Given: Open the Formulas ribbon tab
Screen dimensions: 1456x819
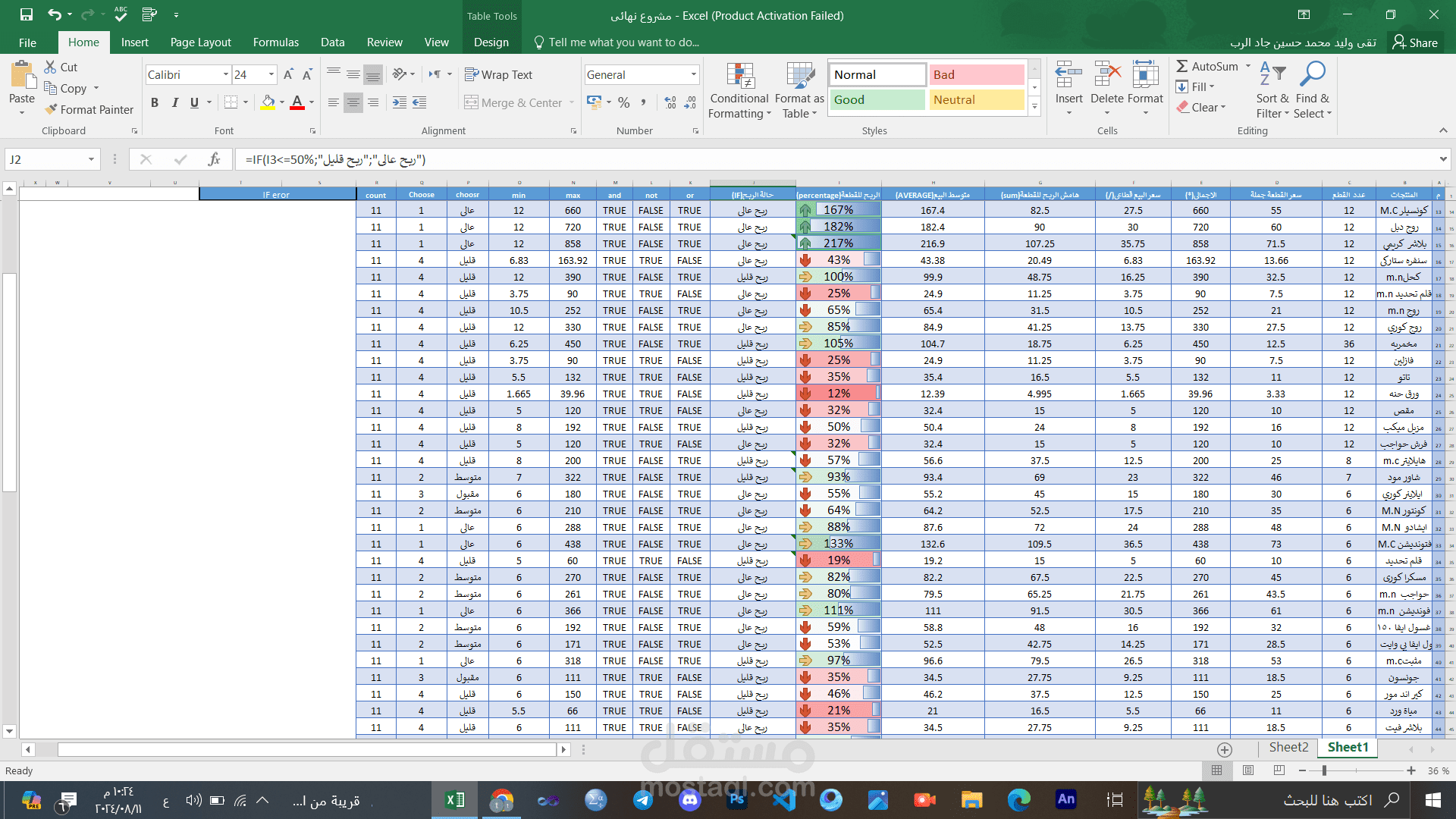Looking at the screenshot, I should (275, 42).
